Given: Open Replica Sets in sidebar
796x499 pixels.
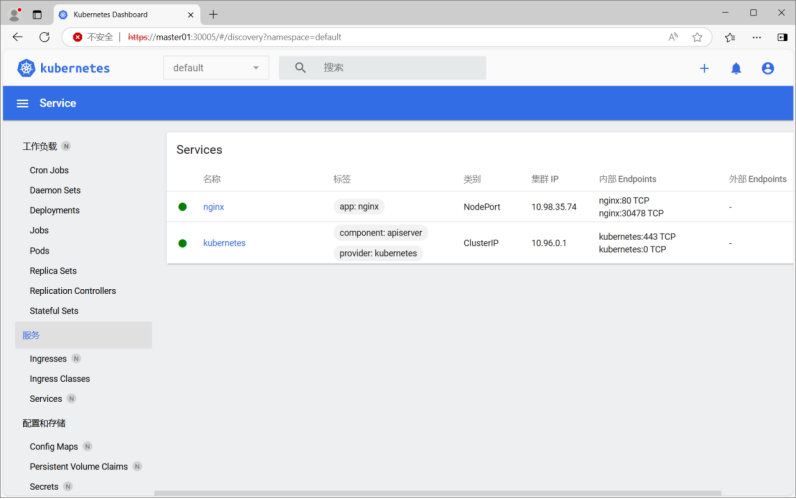Looking at the screenshot, I should click(53, 271).
